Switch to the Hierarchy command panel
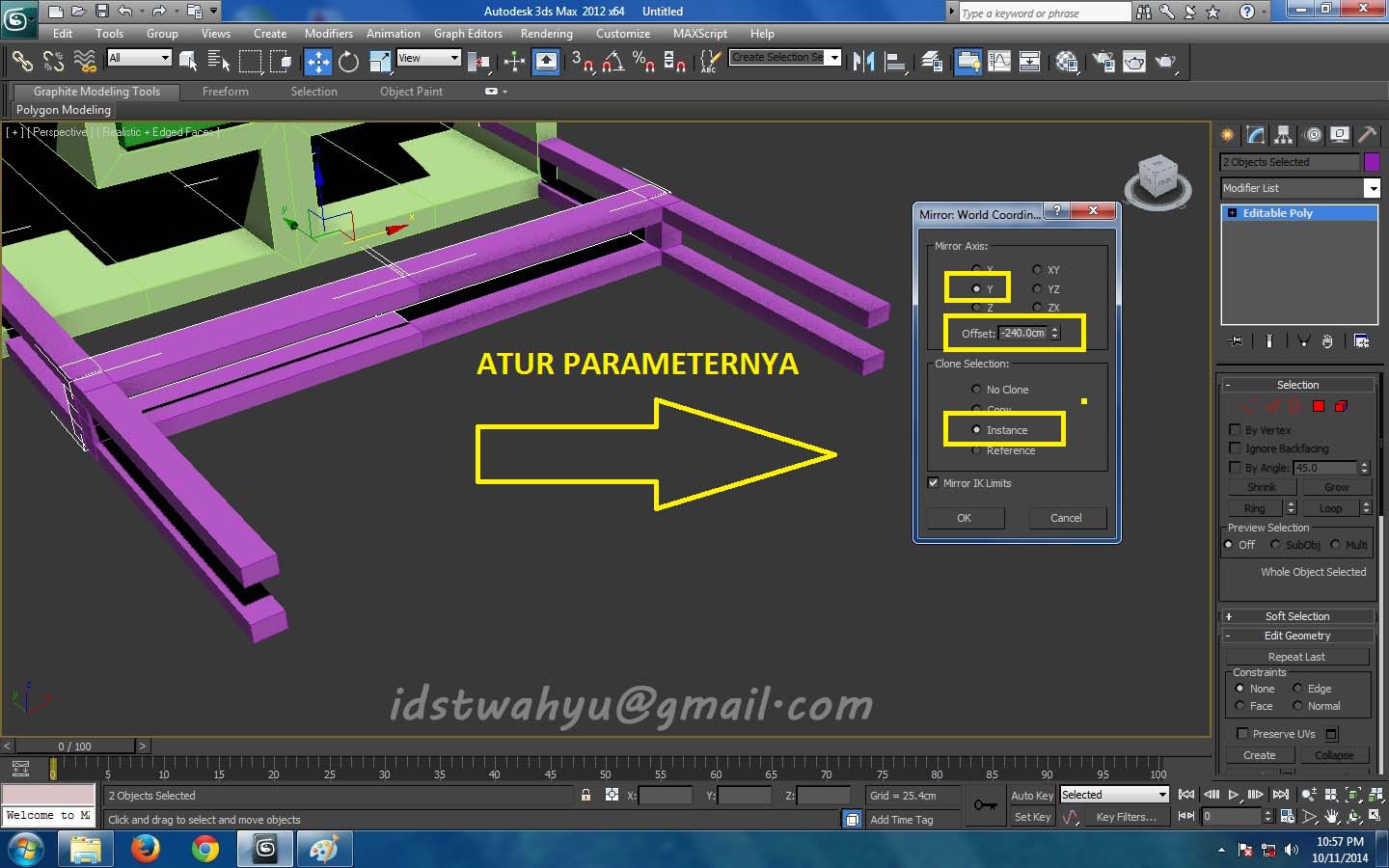Screen dimensions: 1389x868 coord(1283,135)
